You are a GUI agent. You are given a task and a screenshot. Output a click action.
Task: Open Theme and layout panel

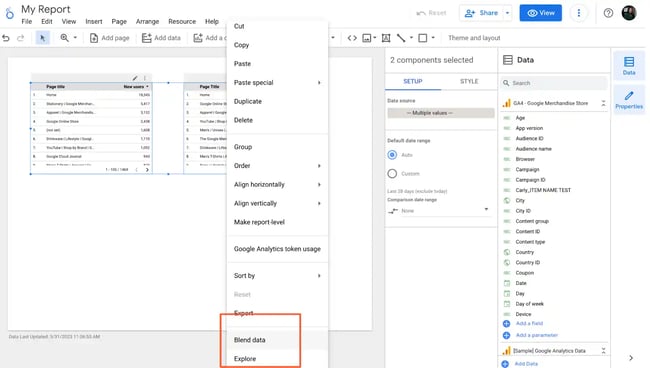pyautogui.click(x=474, y=38)
